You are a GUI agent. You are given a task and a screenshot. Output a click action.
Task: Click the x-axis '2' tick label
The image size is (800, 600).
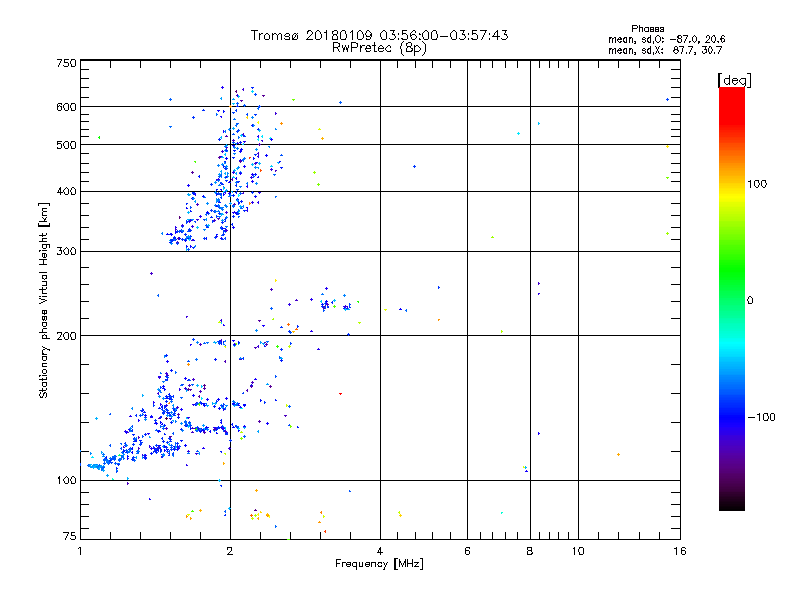230,551
